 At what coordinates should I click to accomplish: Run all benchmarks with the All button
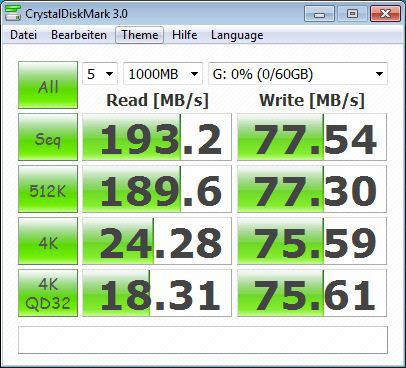coord(48,85)
